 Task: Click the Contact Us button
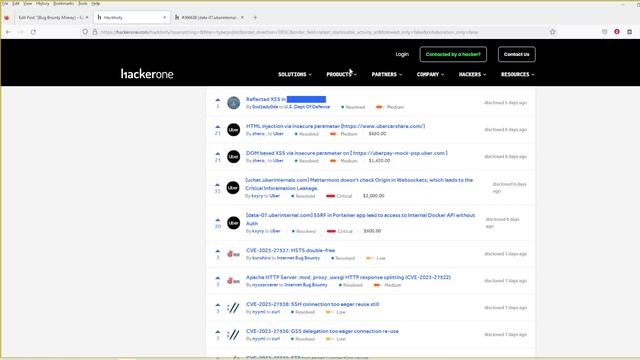click(x=516, y=54)
